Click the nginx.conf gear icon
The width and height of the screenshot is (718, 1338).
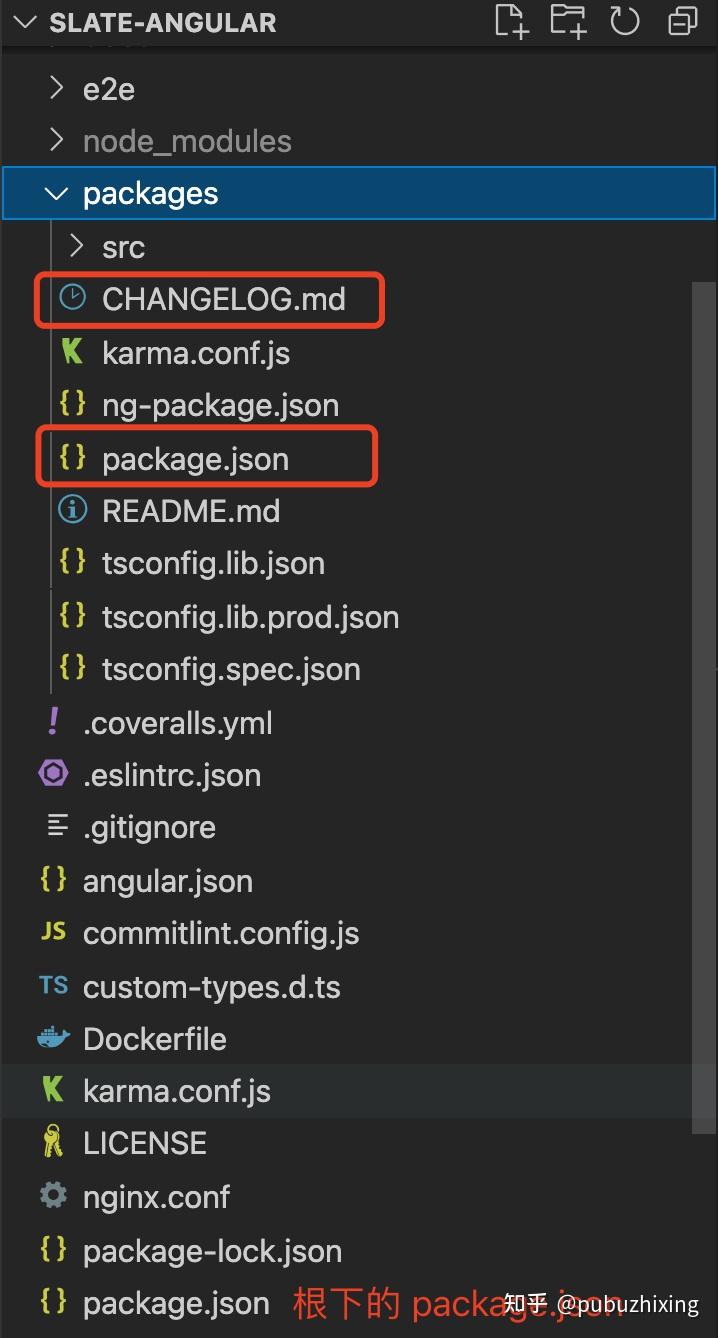(53, 1195)
